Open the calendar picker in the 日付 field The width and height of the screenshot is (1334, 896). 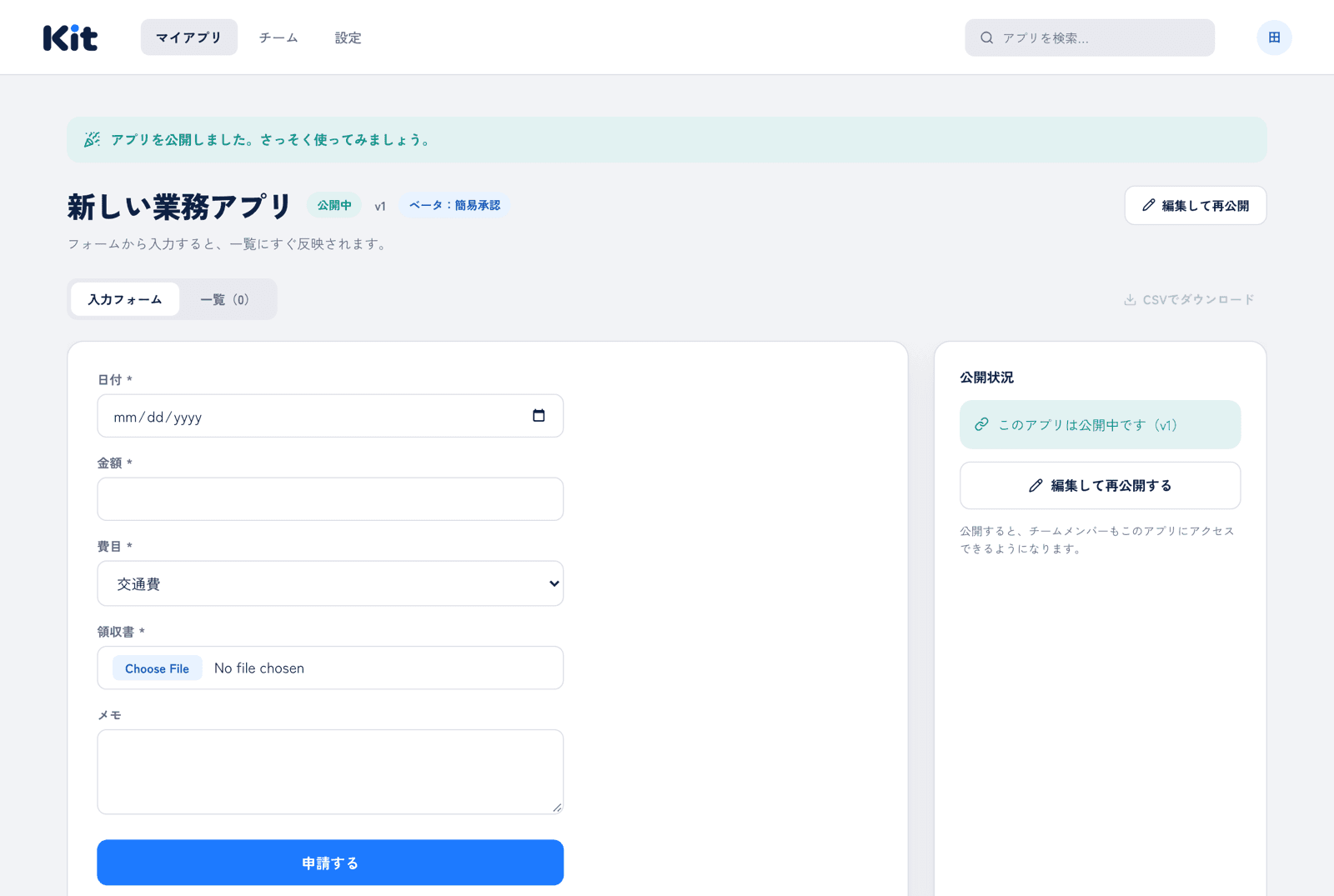539,416
